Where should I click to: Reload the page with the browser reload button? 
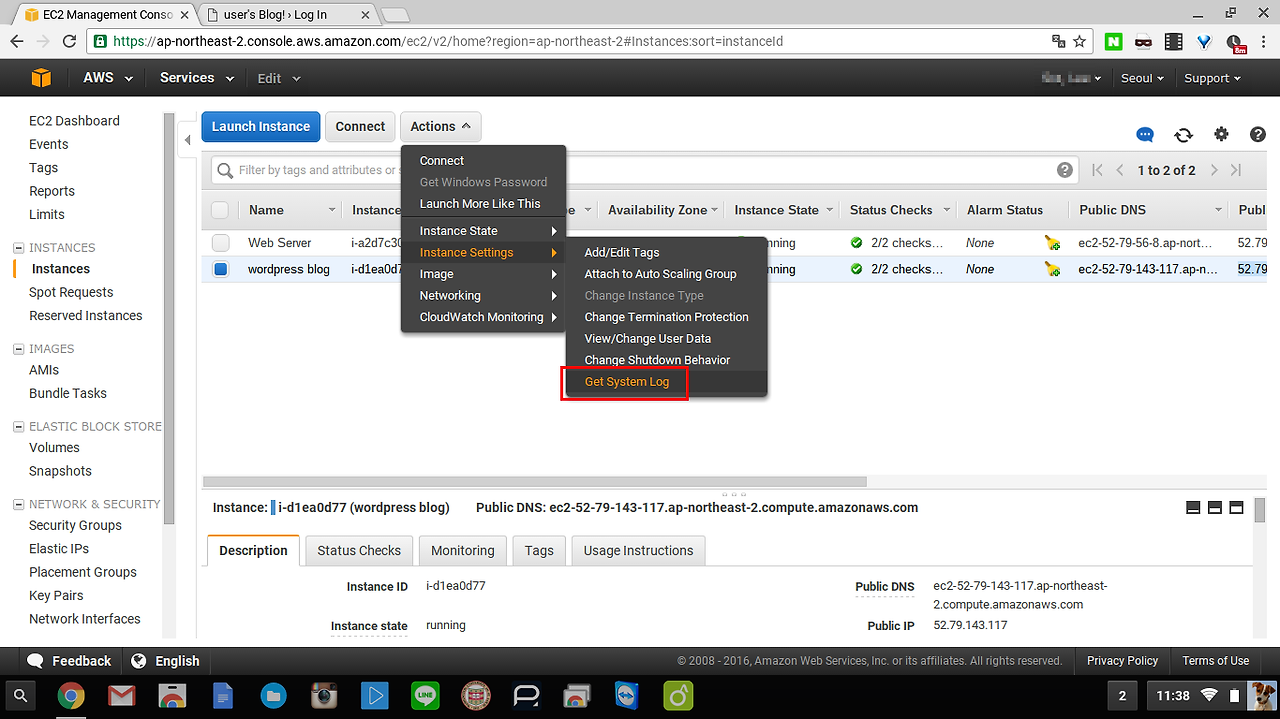pos(69,42)
